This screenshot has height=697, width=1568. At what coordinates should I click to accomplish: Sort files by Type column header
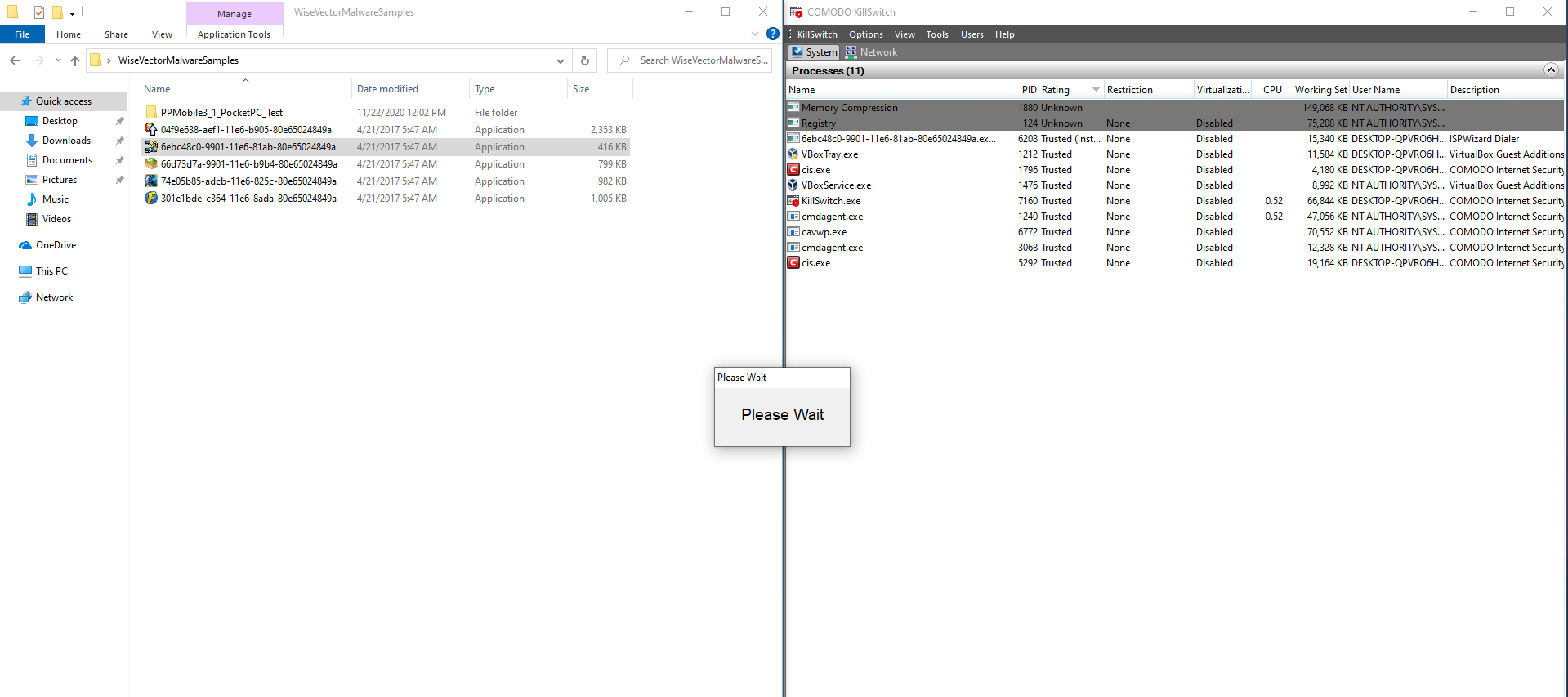click(x=518, y=89)
